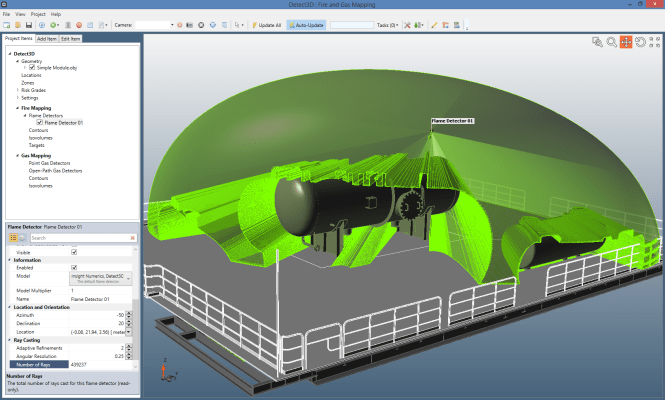Open the Project menu

(37, 15)
